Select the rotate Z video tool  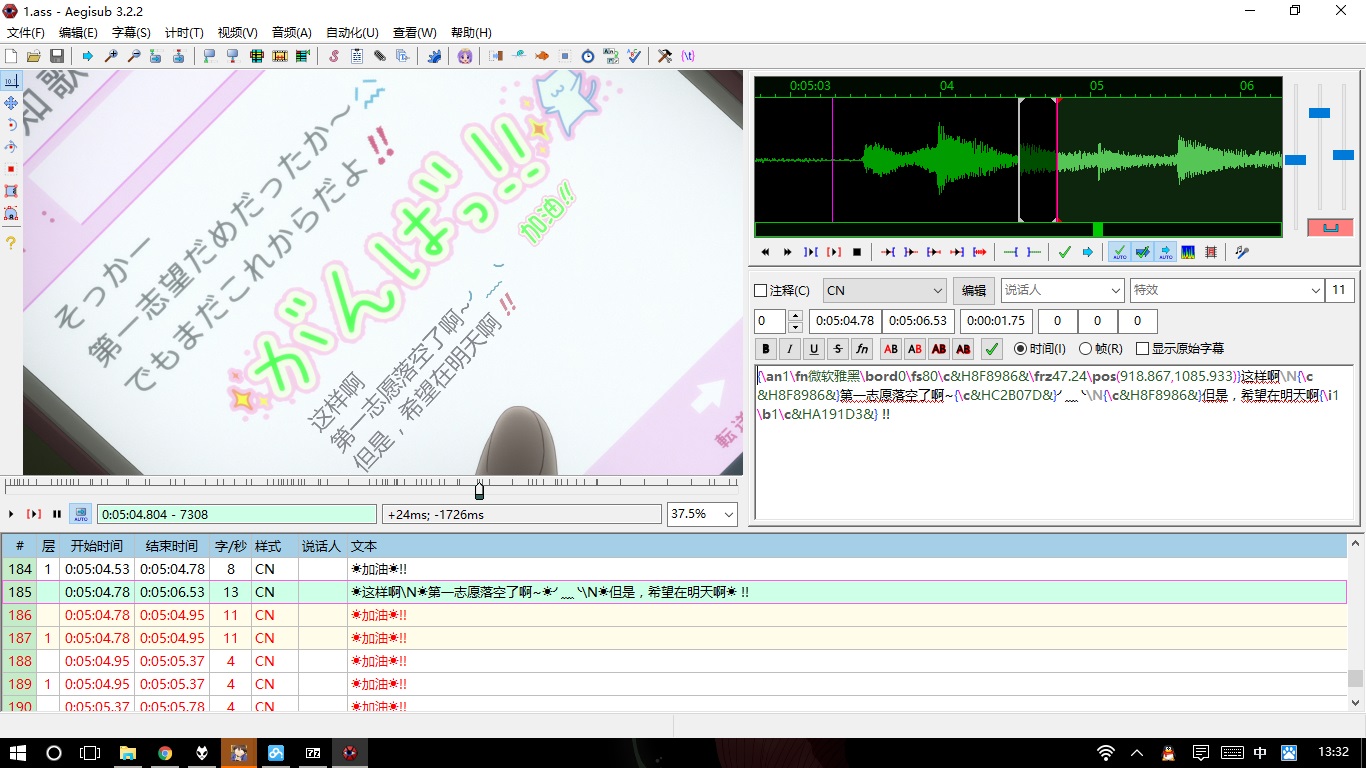pos(11,125)
